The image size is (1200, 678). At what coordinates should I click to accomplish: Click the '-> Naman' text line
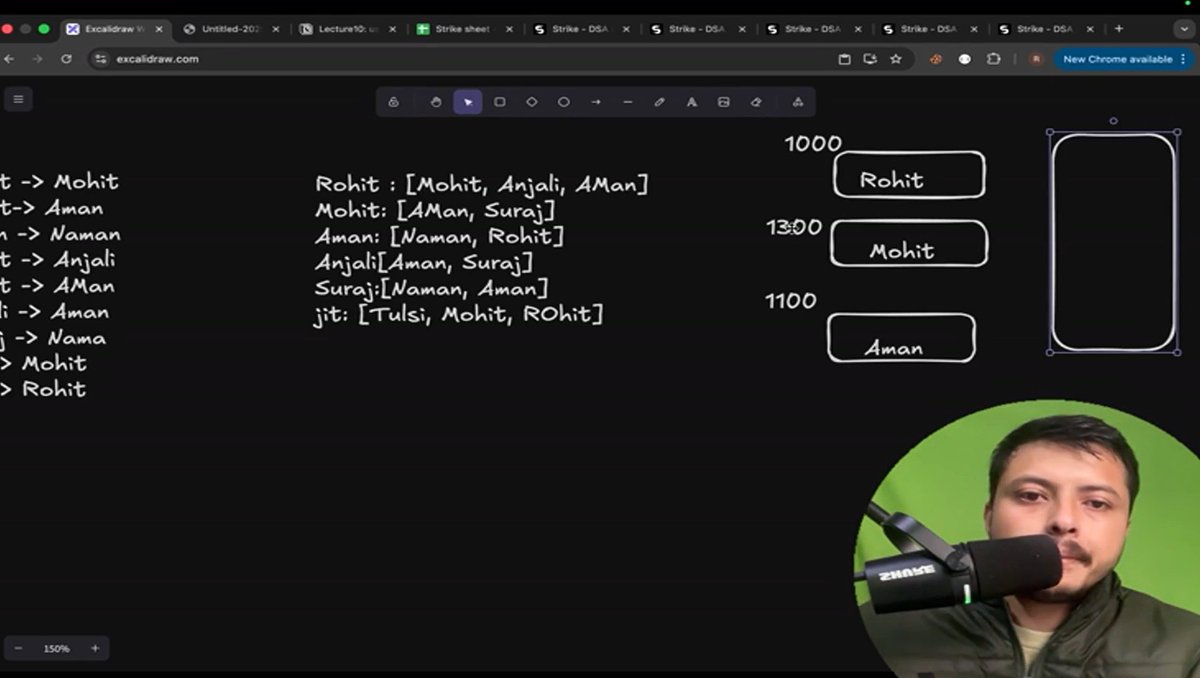(x=60, y=235)
